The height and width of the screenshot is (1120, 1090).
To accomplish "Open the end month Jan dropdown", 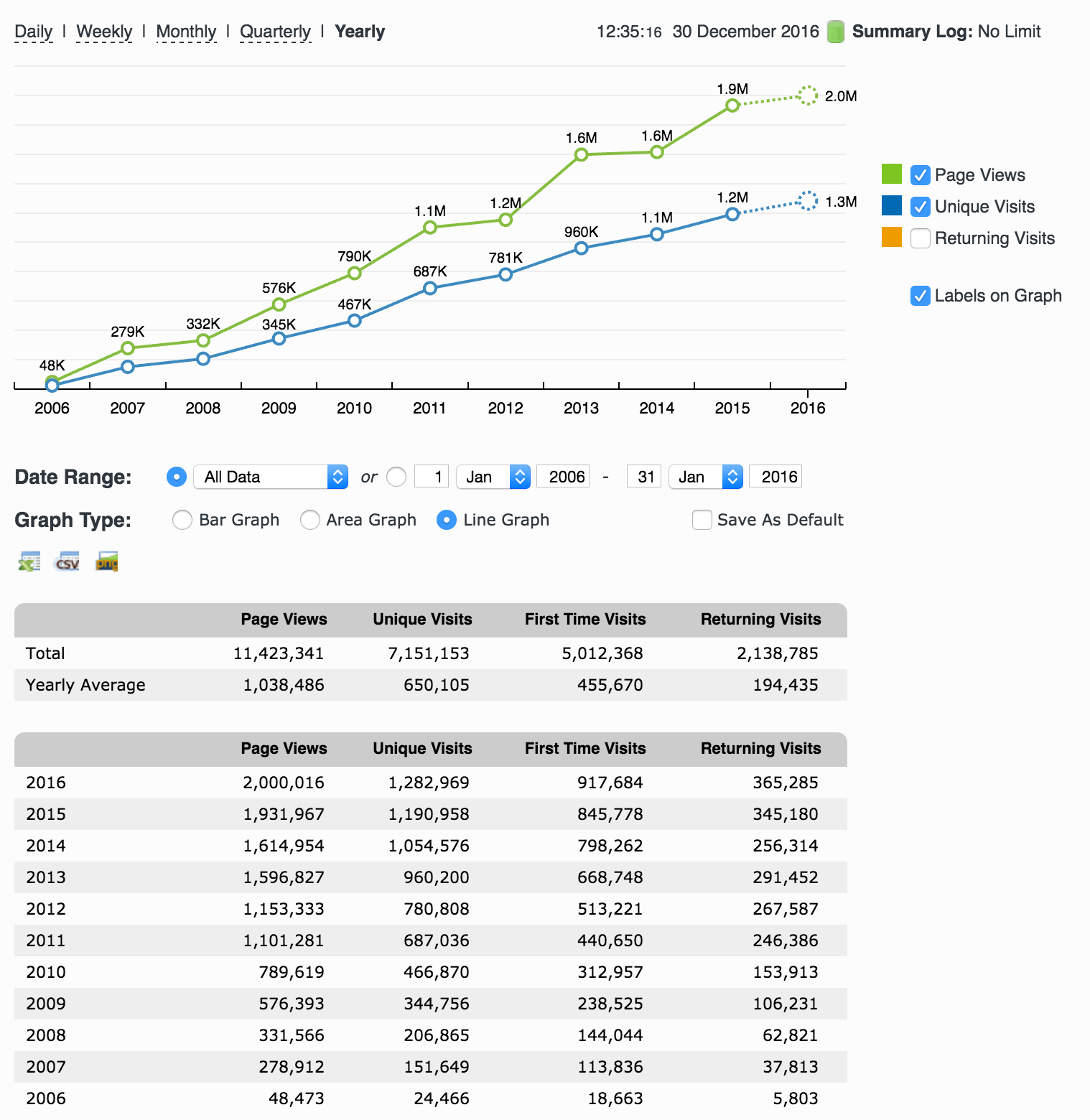I will (x=705, y=477).
